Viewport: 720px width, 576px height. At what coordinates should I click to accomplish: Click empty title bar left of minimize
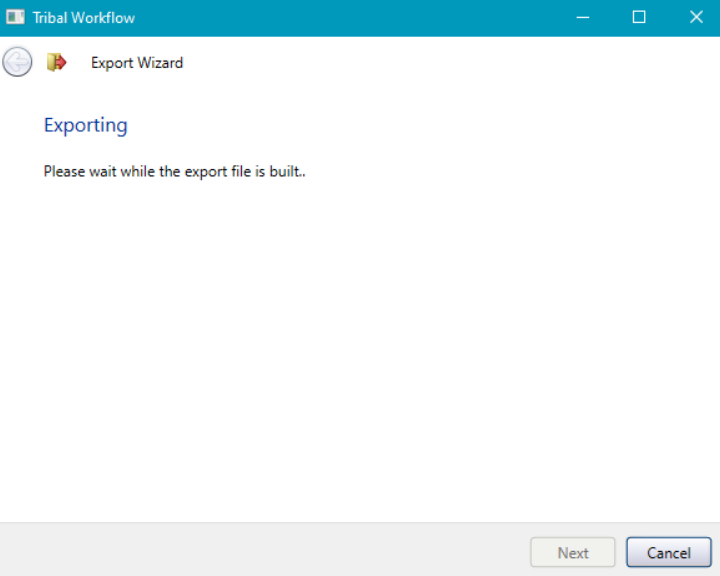pyautogui.click(x=350, y=17)
